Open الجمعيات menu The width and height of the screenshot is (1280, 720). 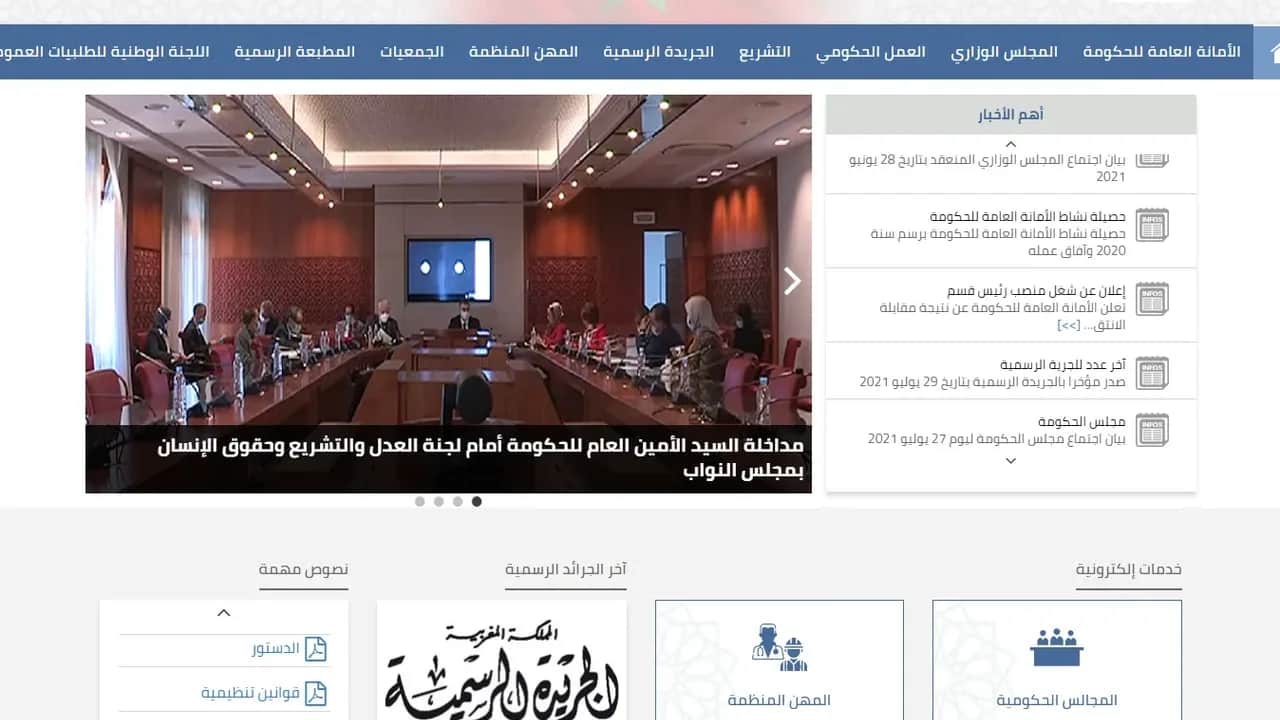pos(412,52)
